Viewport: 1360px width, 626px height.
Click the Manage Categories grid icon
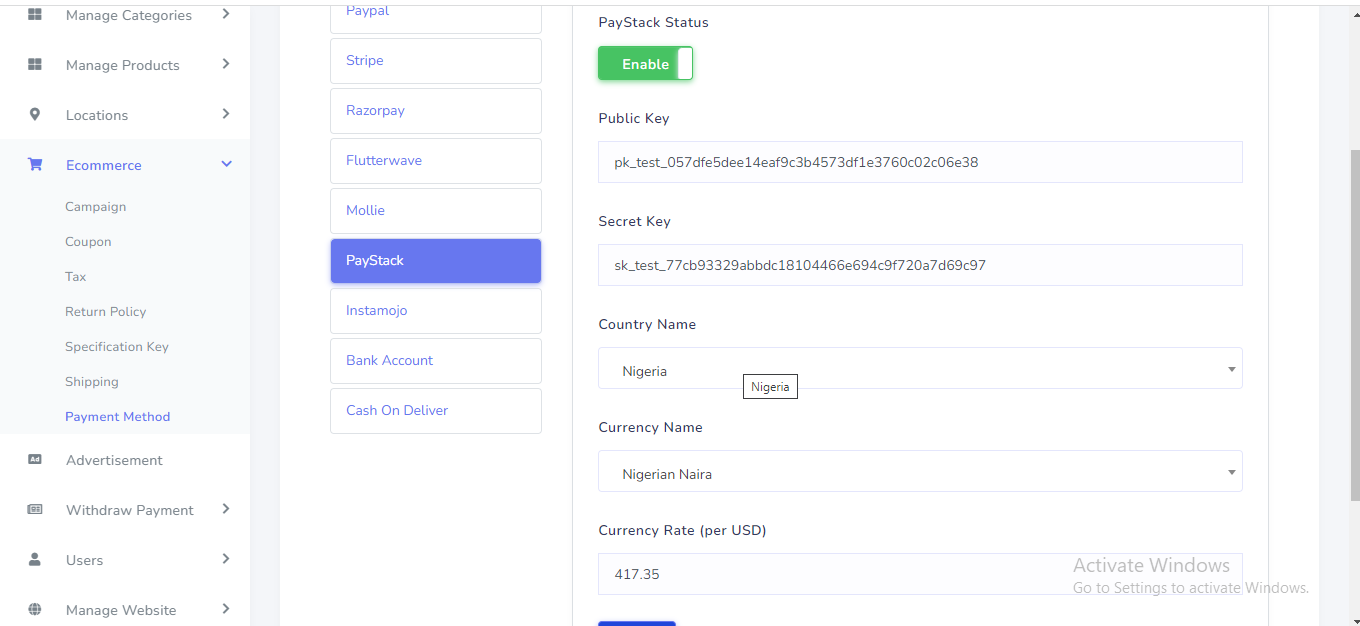(35, 15)
